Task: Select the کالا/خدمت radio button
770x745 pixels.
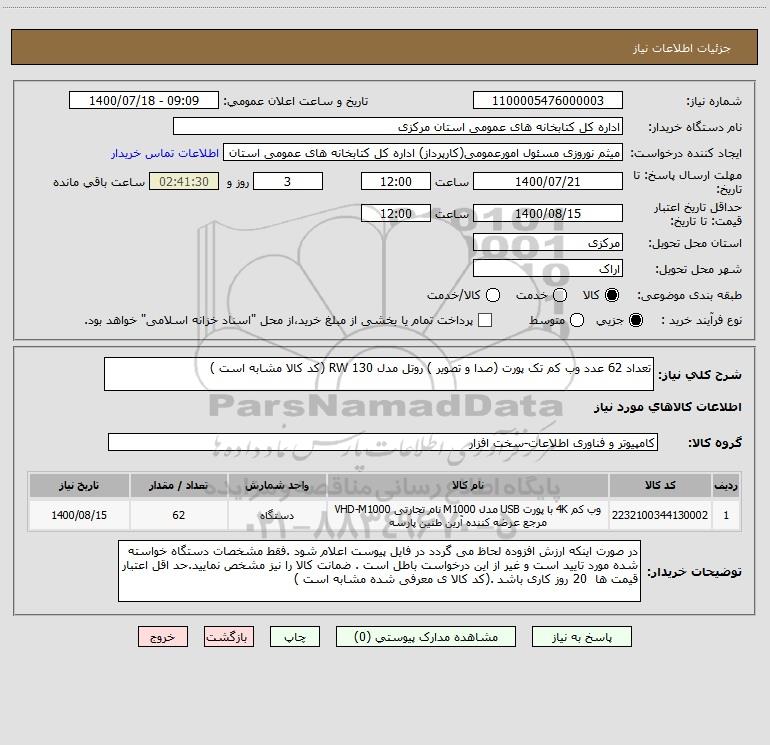Action: 493,295
